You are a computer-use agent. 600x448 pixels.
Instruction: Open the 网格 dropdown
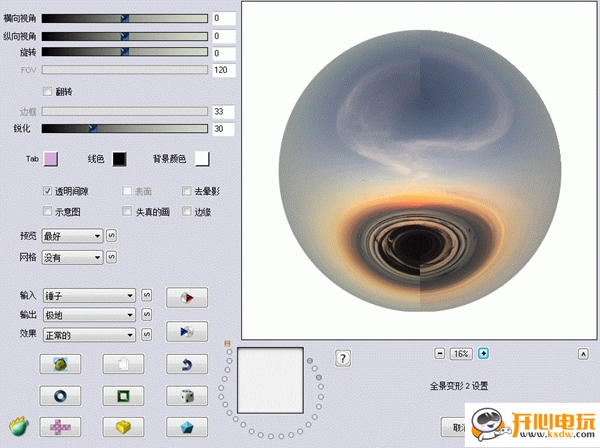point(72,257)
